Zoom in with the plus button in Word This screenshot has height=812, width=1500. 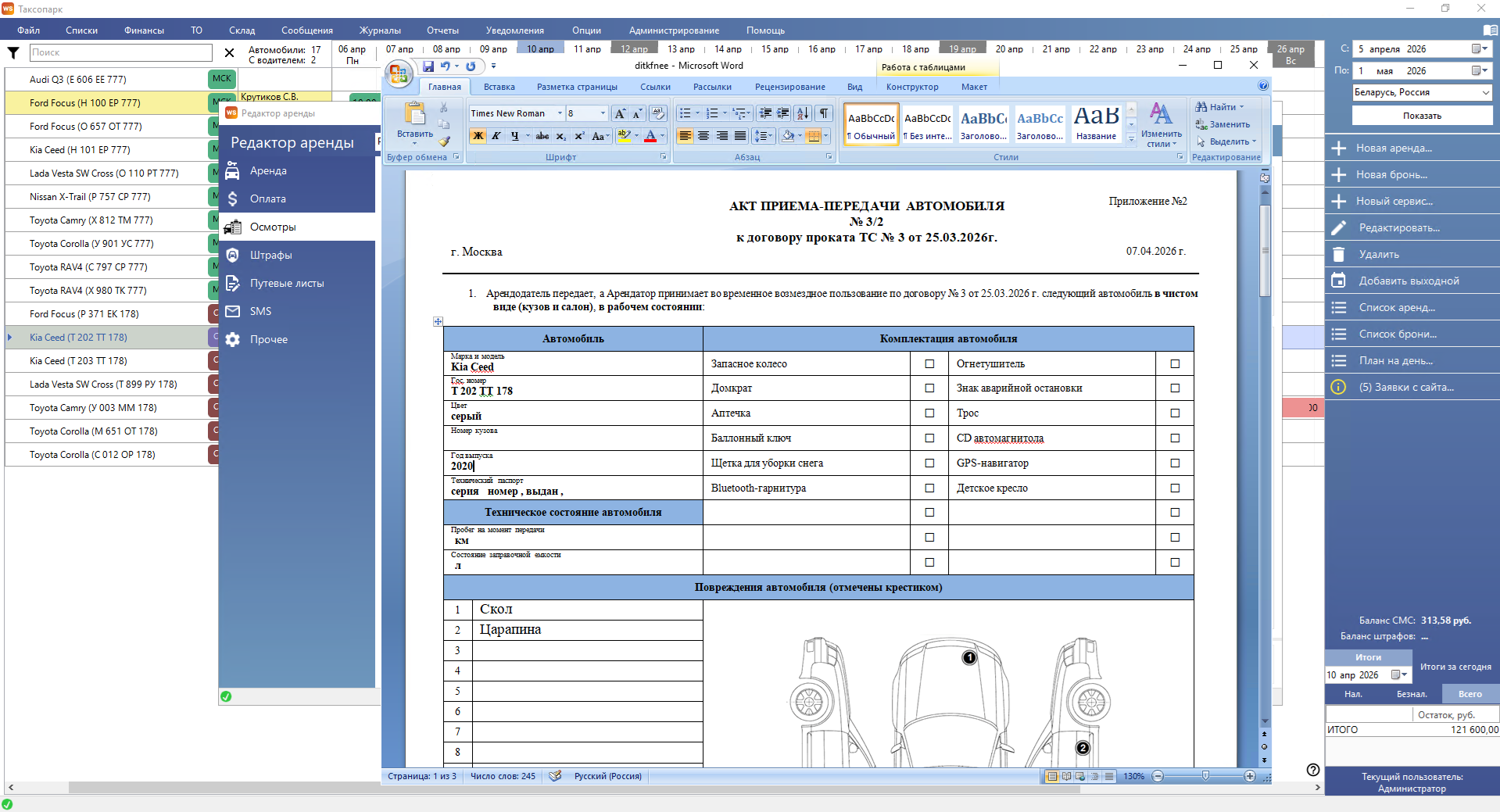pos(1250,776)
